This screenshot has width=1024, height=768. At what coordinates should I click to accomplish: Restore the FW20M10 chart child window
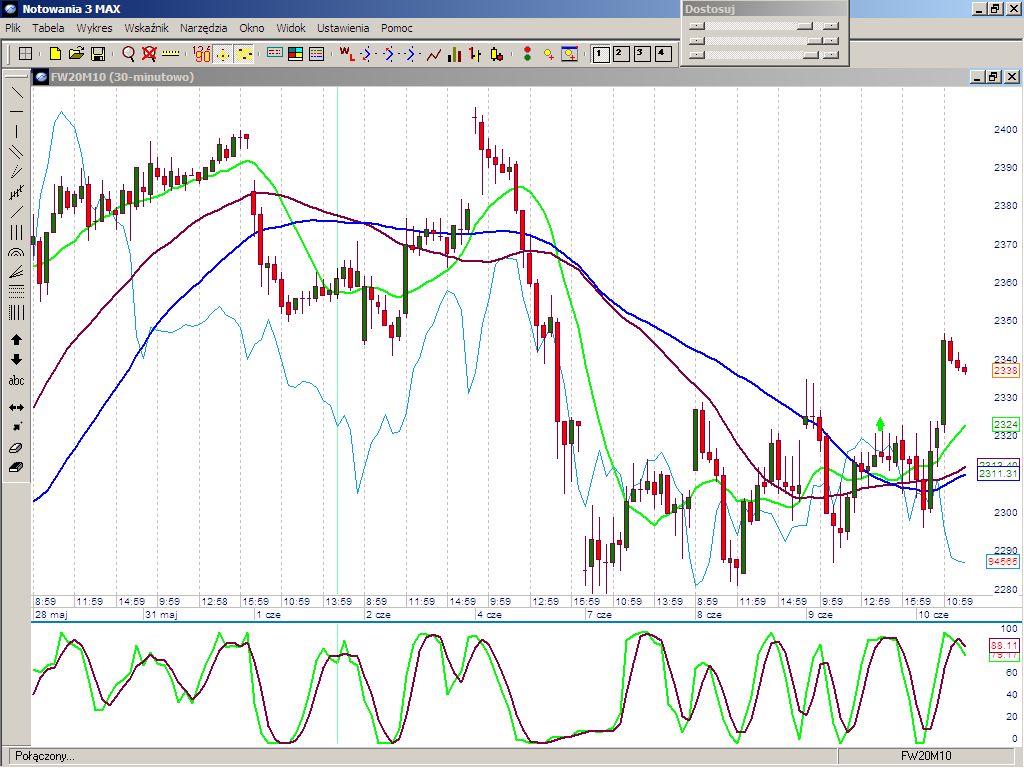pyautogui.click(x=993, y=77)
